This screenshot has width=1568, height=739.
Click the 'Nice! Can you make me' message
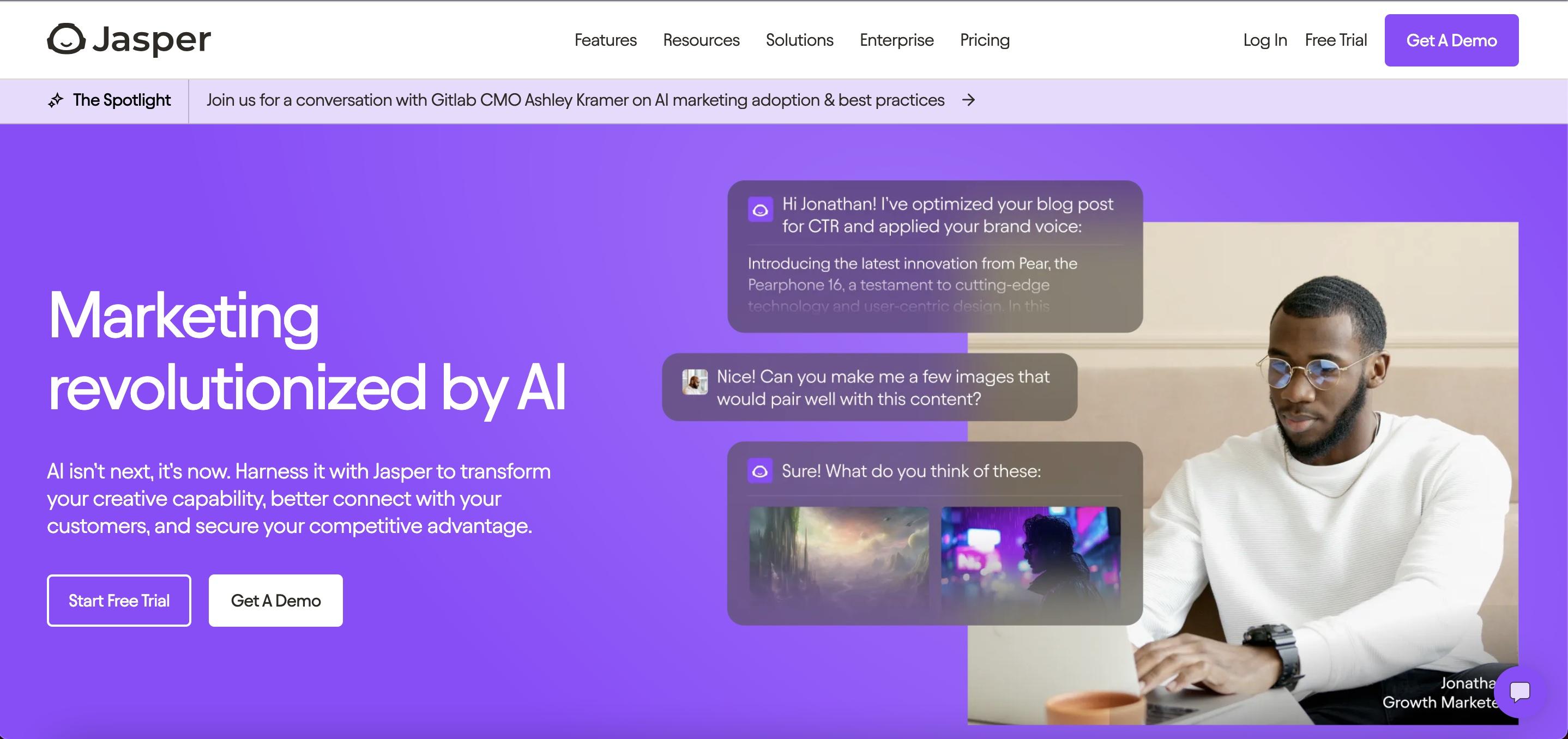pyautogui.click(x=883, y=387)
